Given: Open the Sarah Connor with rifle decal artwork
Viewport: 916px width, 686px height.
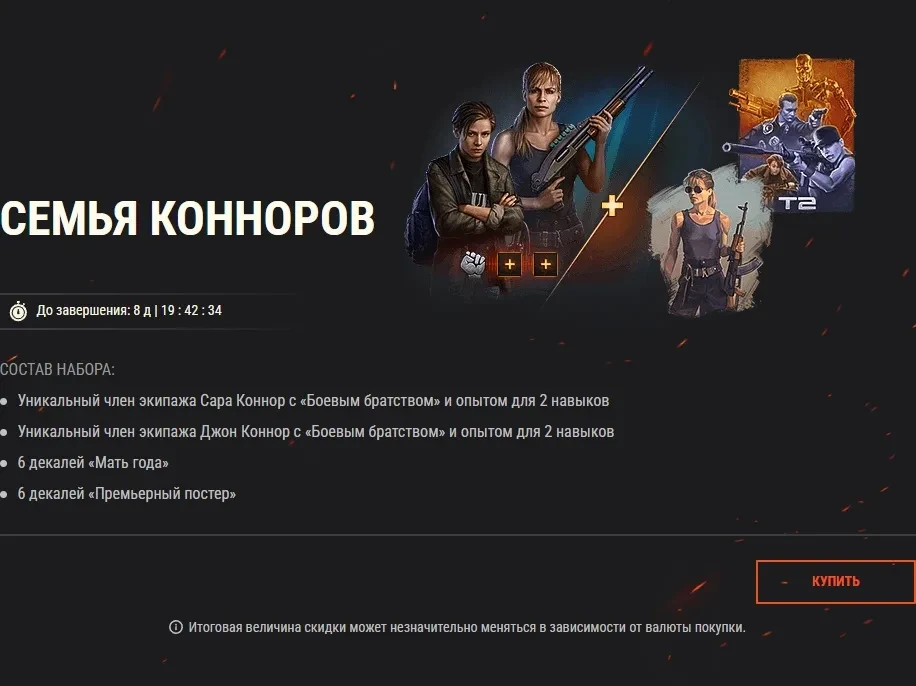Looking at the screenshot, I should click(710, 242).
